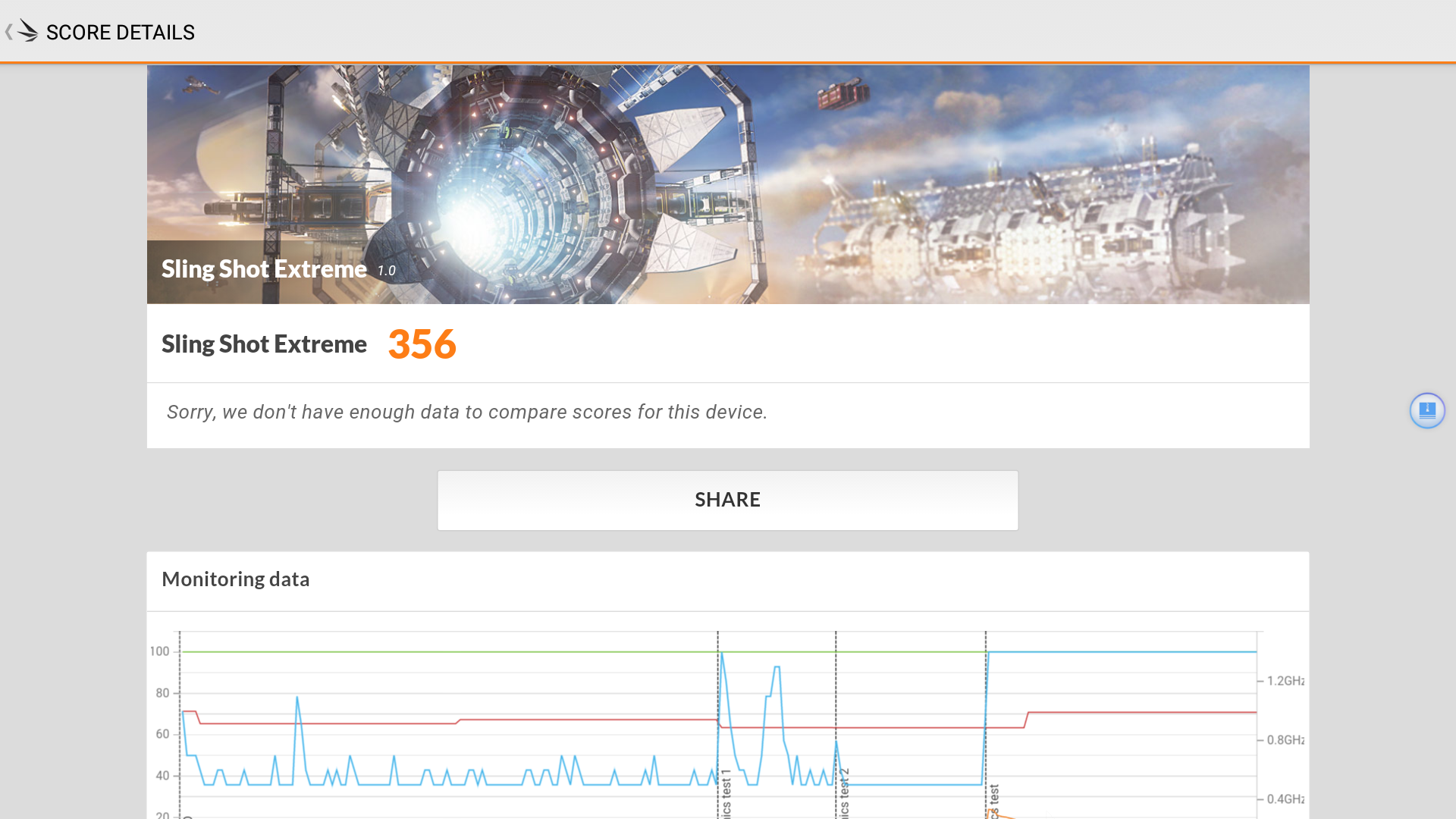This screenshot has height=819, width=1456.
Task: Click the flat blue line after physics test
Action: 1122,651
